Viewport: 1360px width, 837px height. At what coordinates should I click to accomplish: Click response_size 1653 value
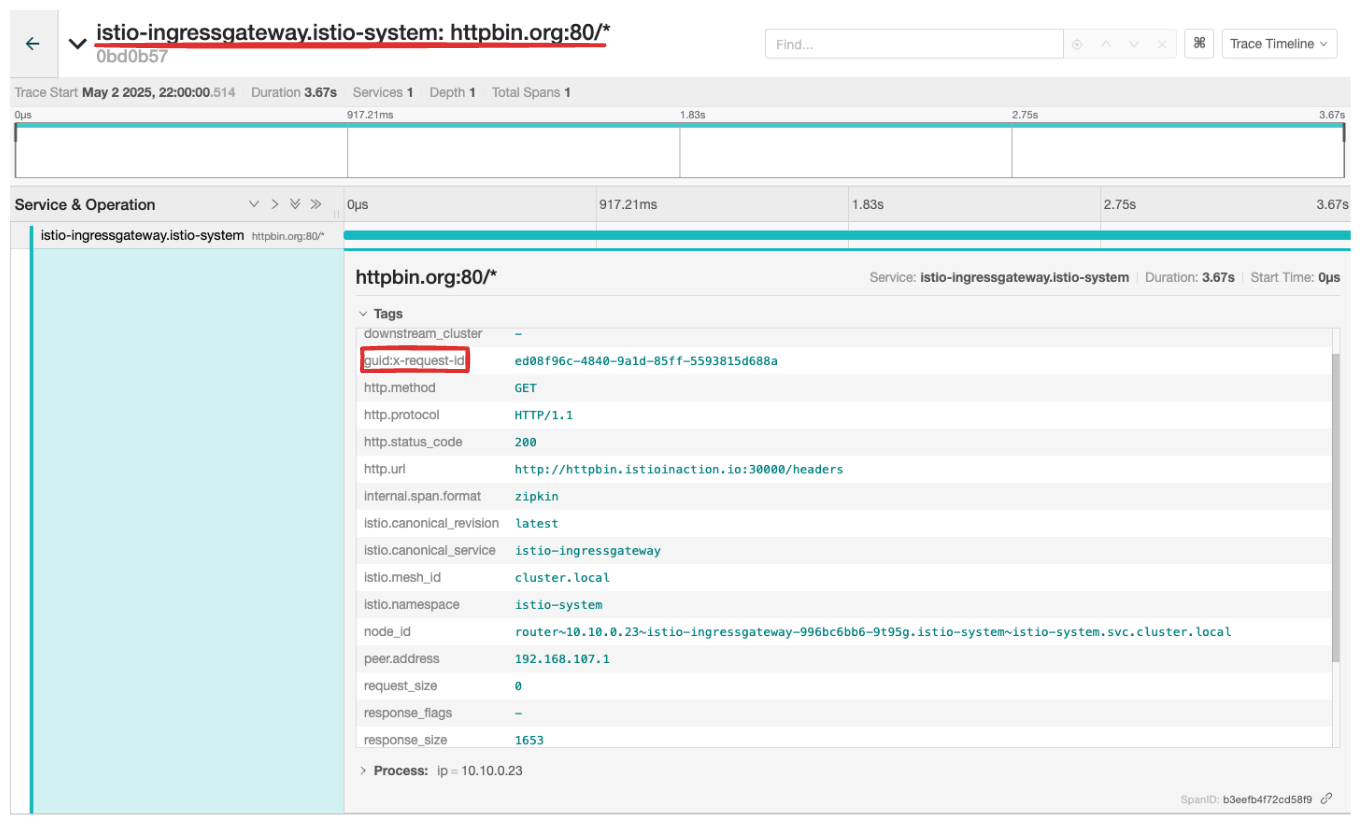click(x=529, y=740)
